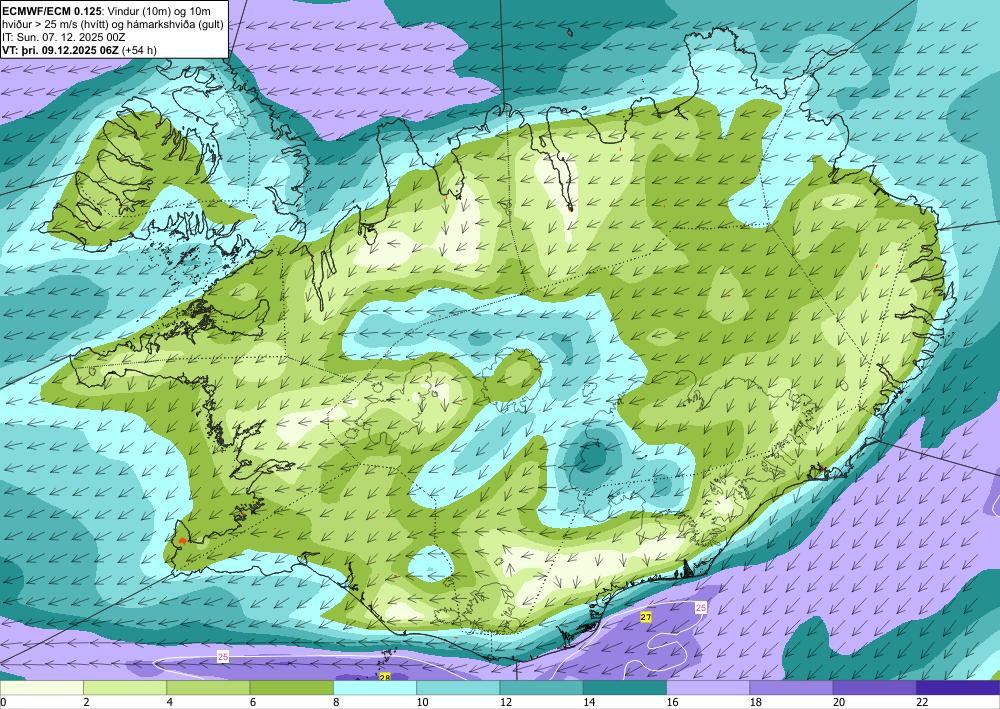Click the legend tick label "18"
Viewport: 1000px width, 709px height.
click(x=756, y=702)
